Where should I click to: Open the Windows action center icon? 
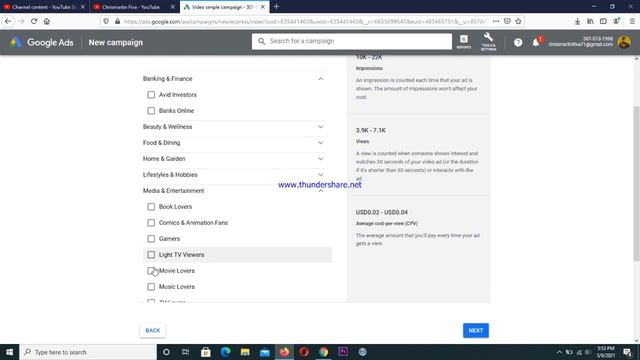[628, 352]
